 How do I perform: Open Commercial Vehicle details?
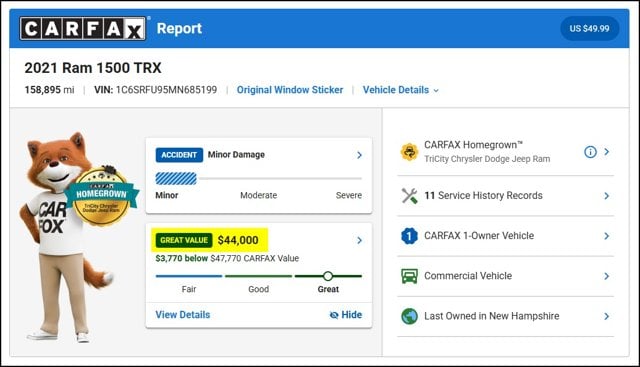505,276
